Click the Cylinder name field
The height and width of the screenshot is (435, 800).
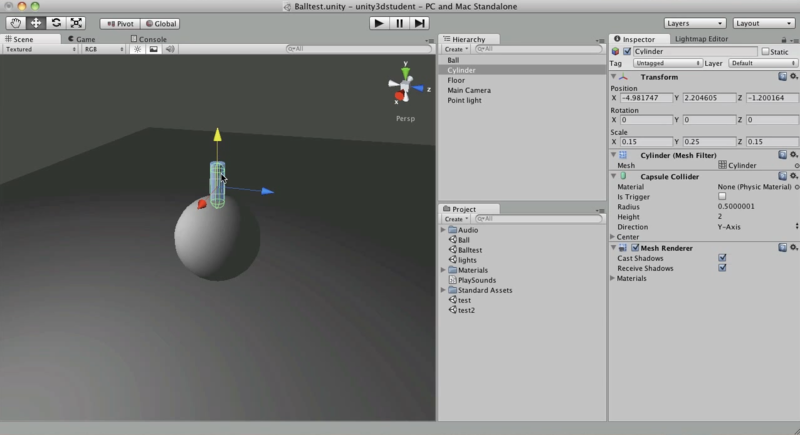(x=695, y=52)
